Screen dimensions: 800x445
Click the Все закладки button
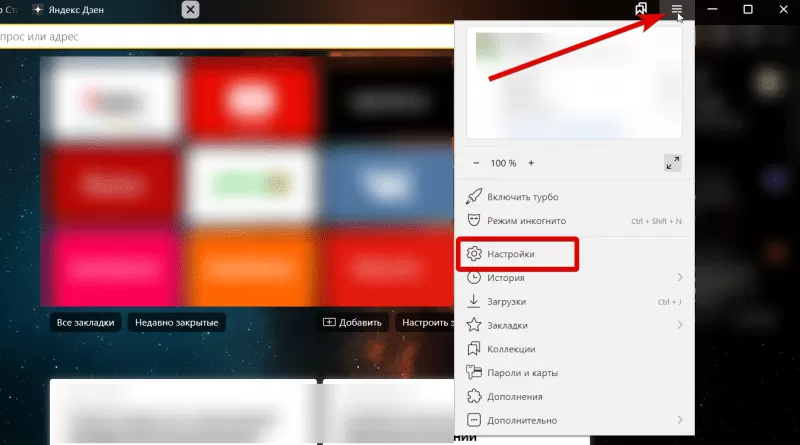click(x=85, y=323)
